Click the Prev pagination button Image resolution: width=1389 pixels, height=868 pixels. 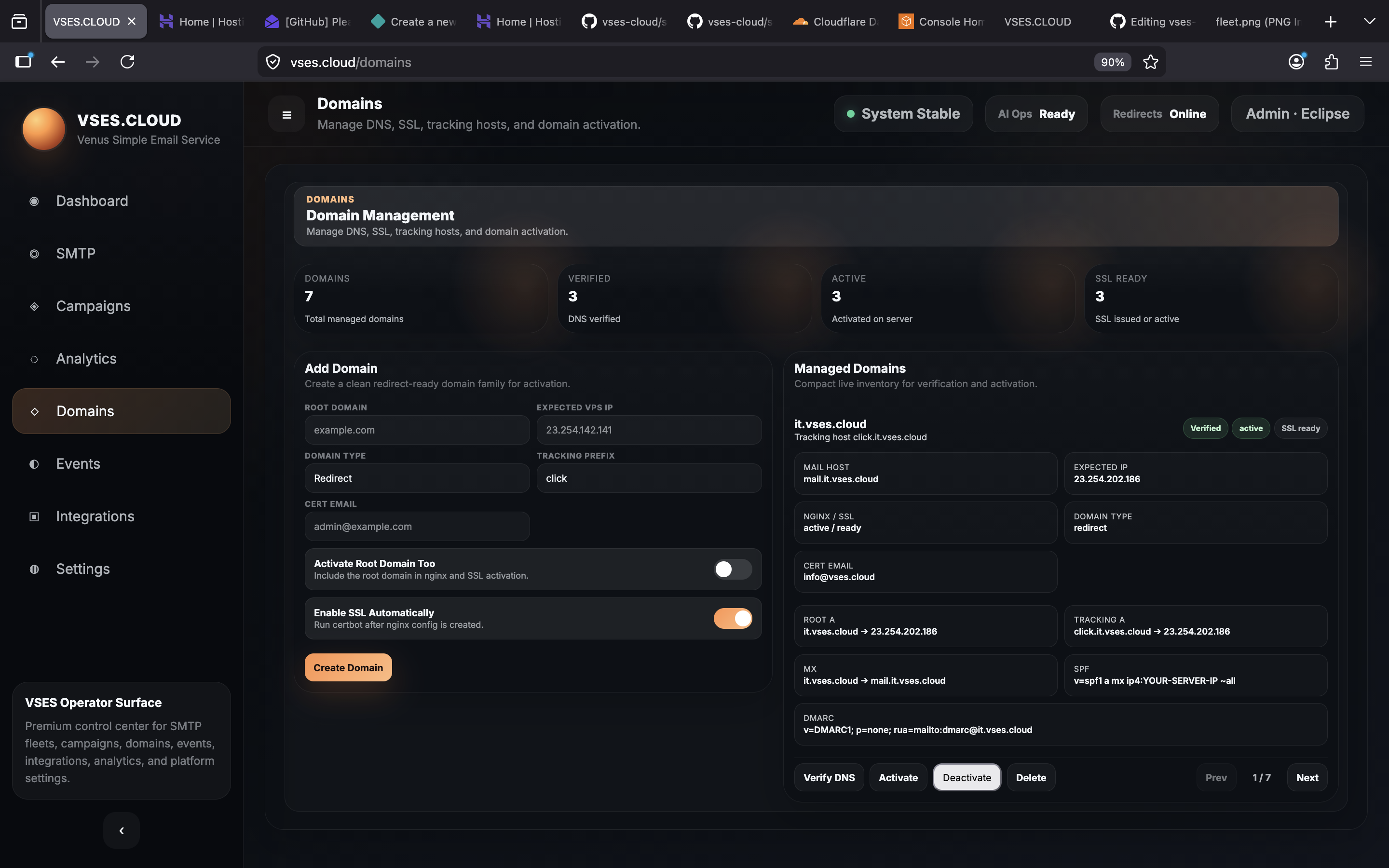[1216, 777]
